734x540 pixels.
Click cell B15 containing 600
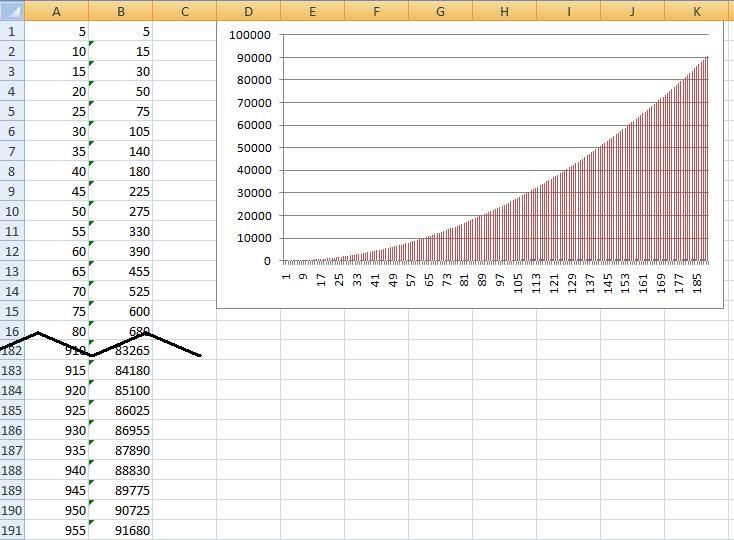(x=121, y=311)
